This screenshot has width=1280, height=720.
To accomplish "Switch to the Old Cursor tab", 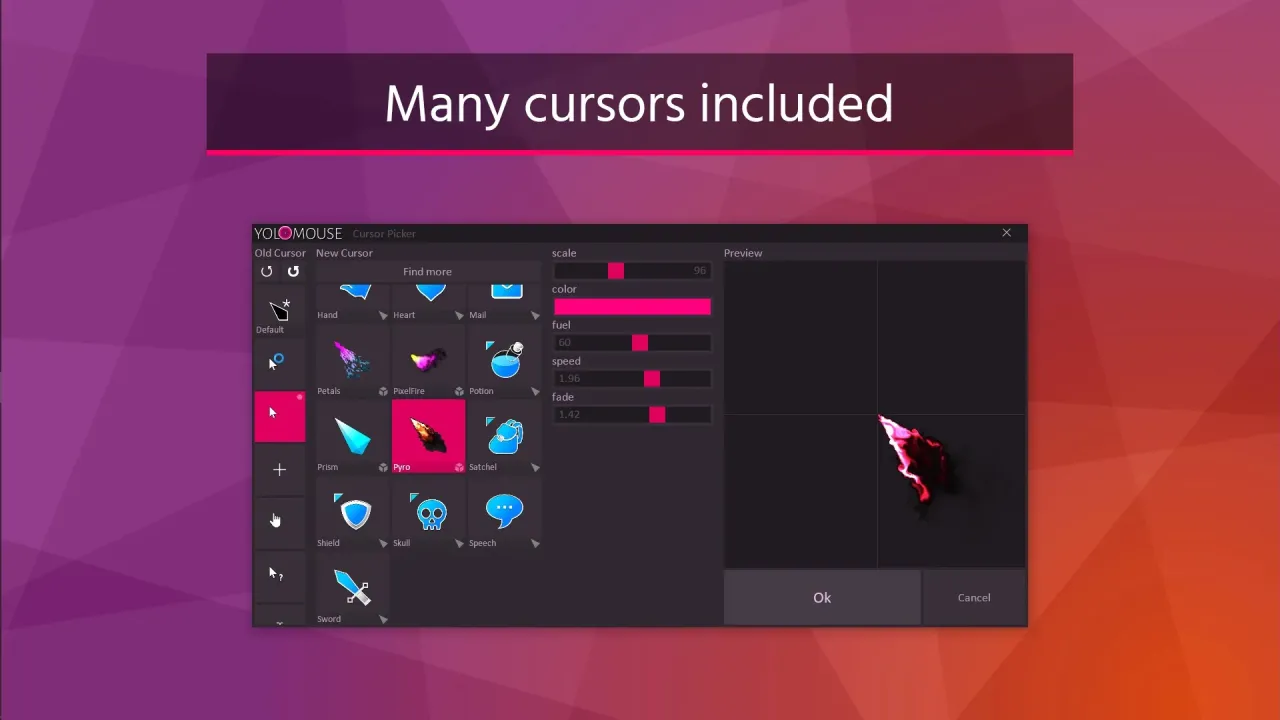I will click(x=279, y=253).
